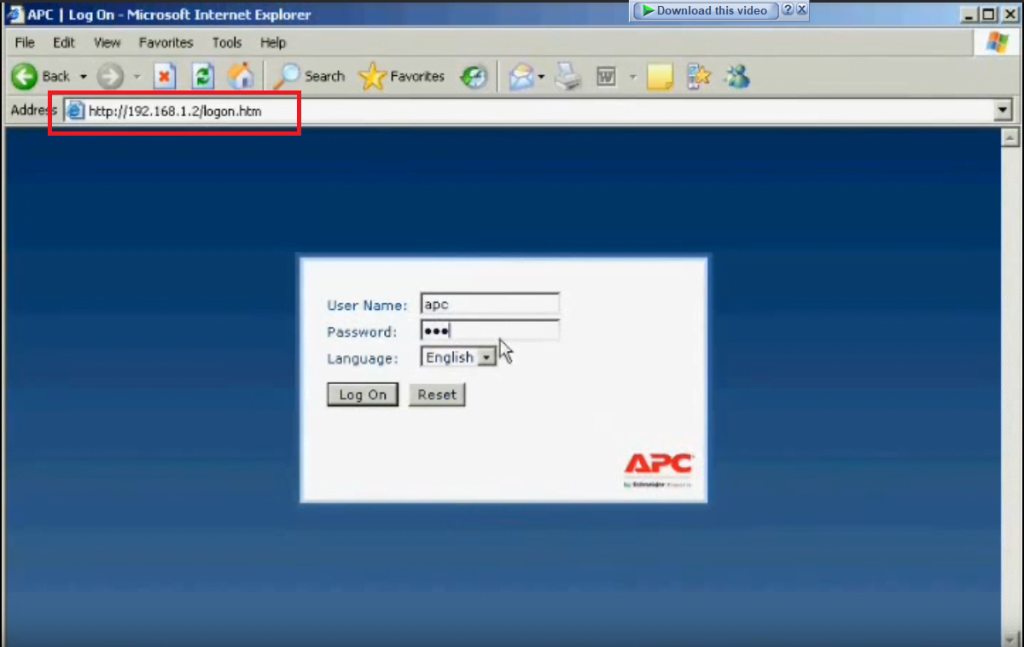Open the Edit menu
The image size is (1024, 647).
[63, 42]
